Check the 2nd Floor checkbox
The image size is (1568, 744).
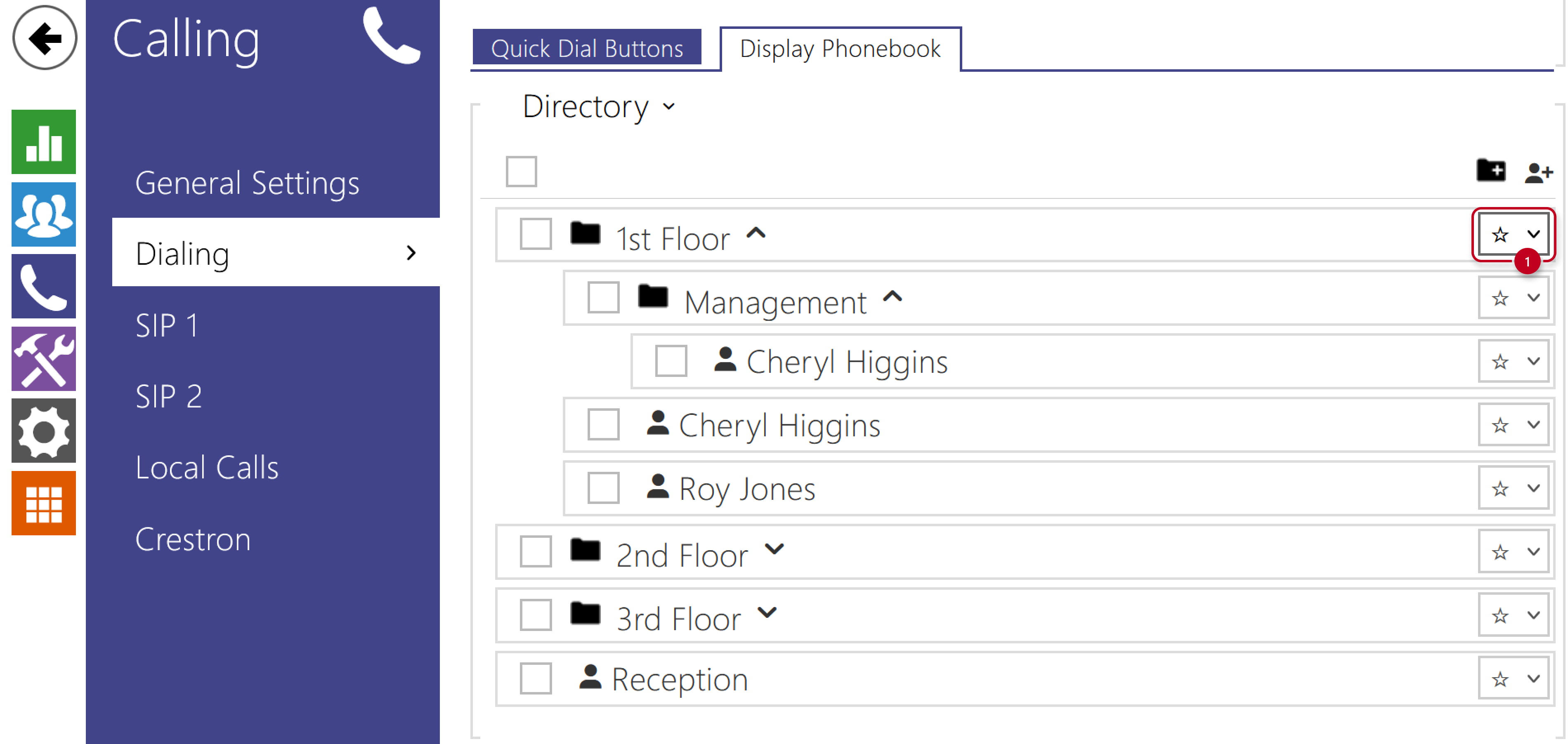(x=536, y=552)
